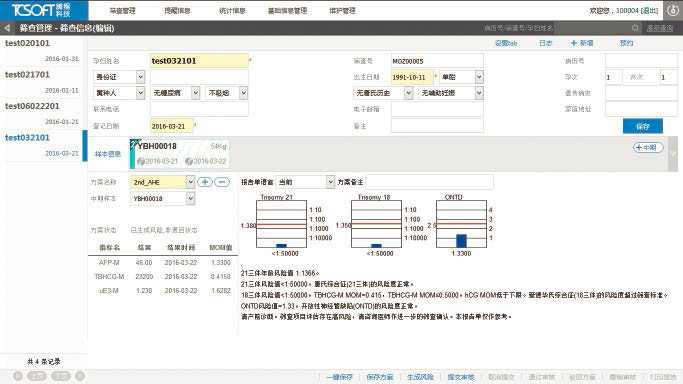This screenshot has height=384, width=683.
Task: Click the 样本信息 sample info tab
Action: [x=108, y=154]
